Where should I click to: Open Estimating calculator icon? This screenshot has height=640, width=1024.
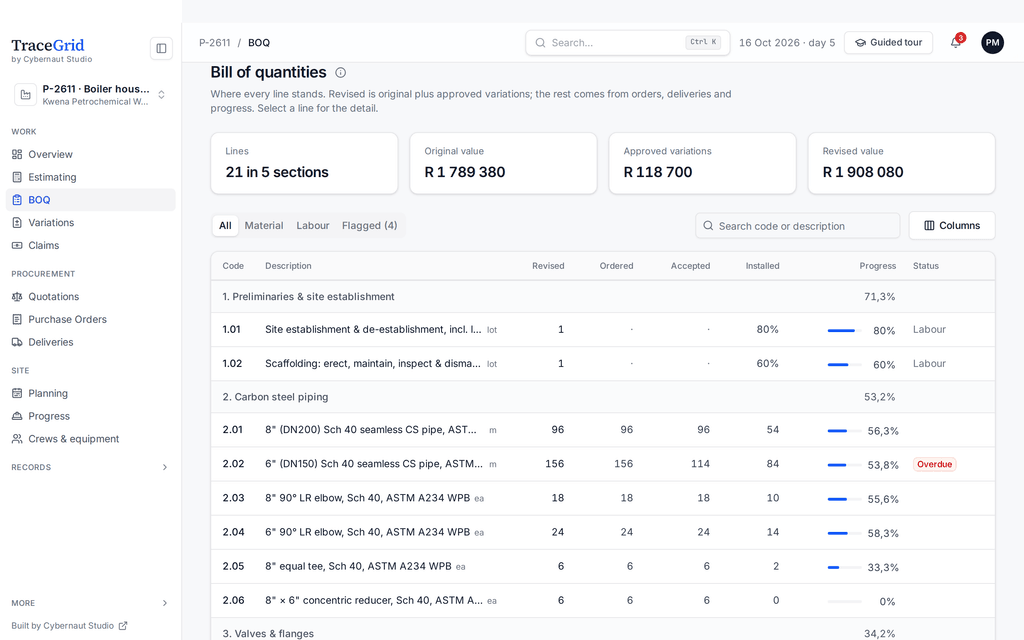(x=17, y=177)
